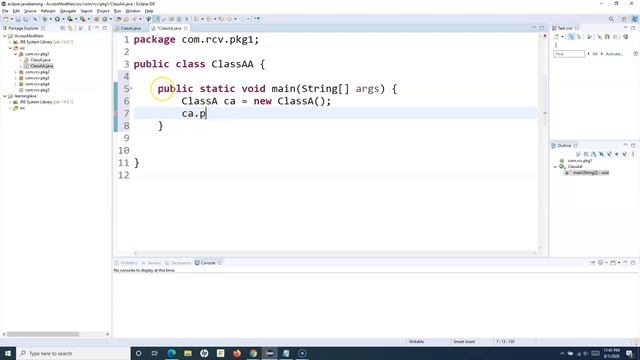Click the Package Explorer horizontal scrollbar
This screenshot has height=360, width=640.
[43, 334]
